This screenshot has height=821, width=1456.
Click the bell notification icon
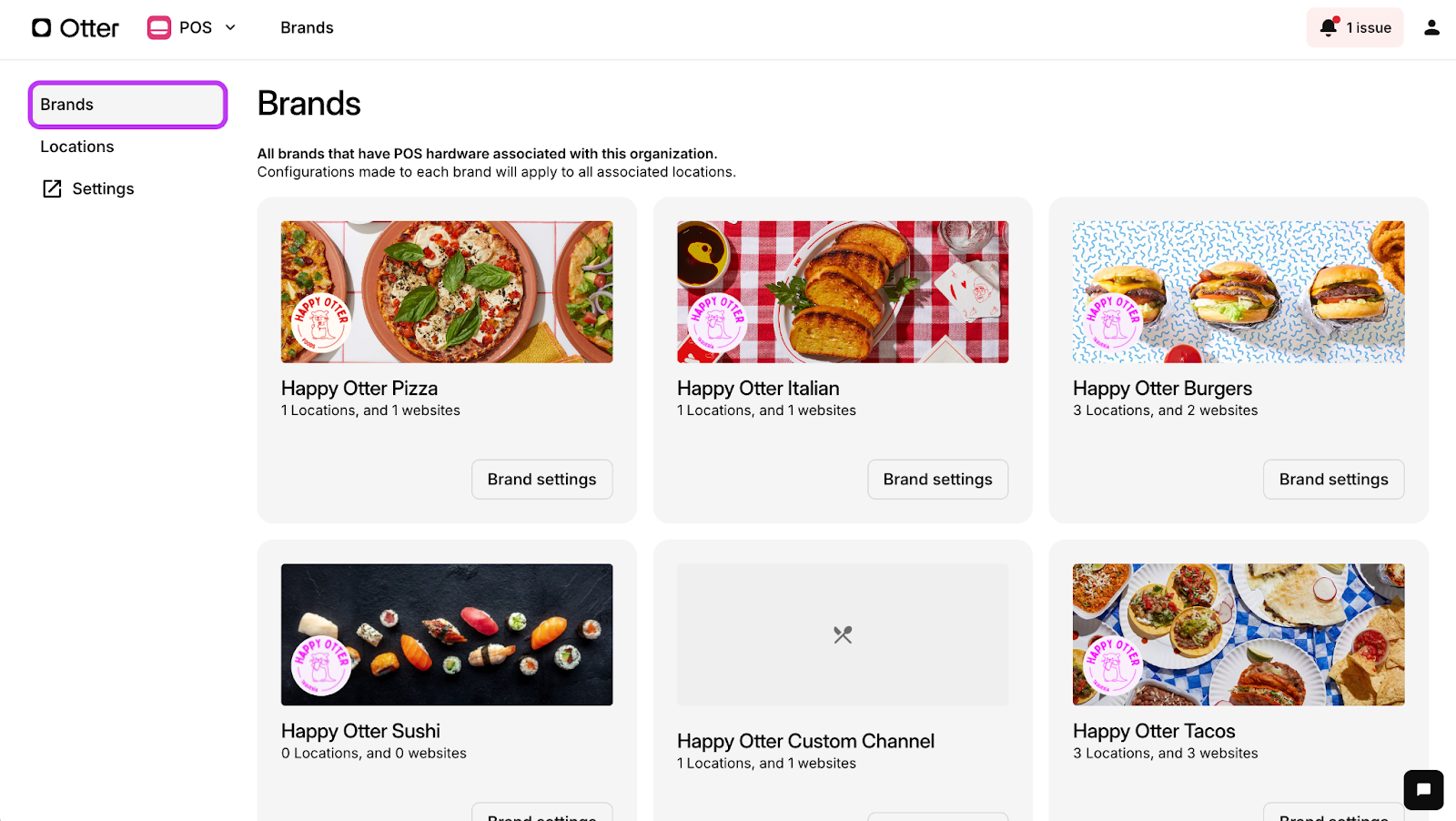[x=1330, y=27]
